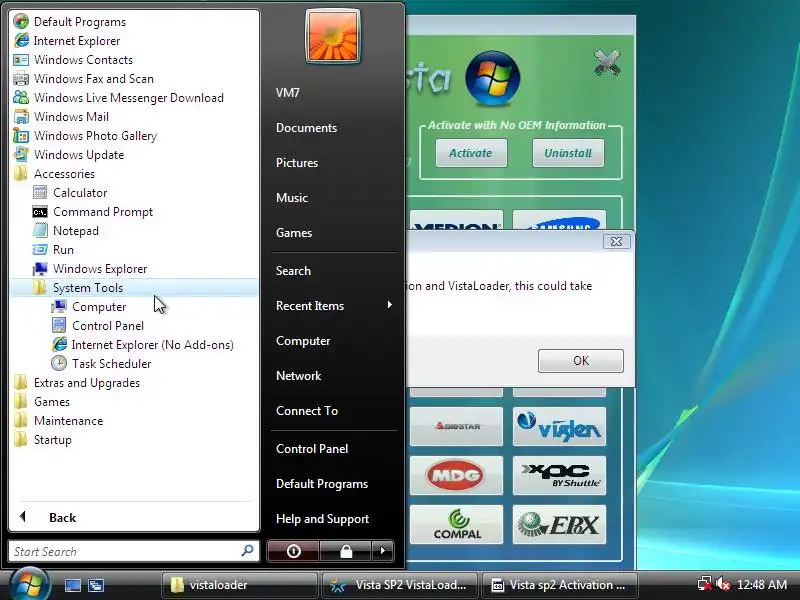This screenshot has width=800, height=600.
Task: Open Windows Contacts icon
Action: (x=21, y=60)
